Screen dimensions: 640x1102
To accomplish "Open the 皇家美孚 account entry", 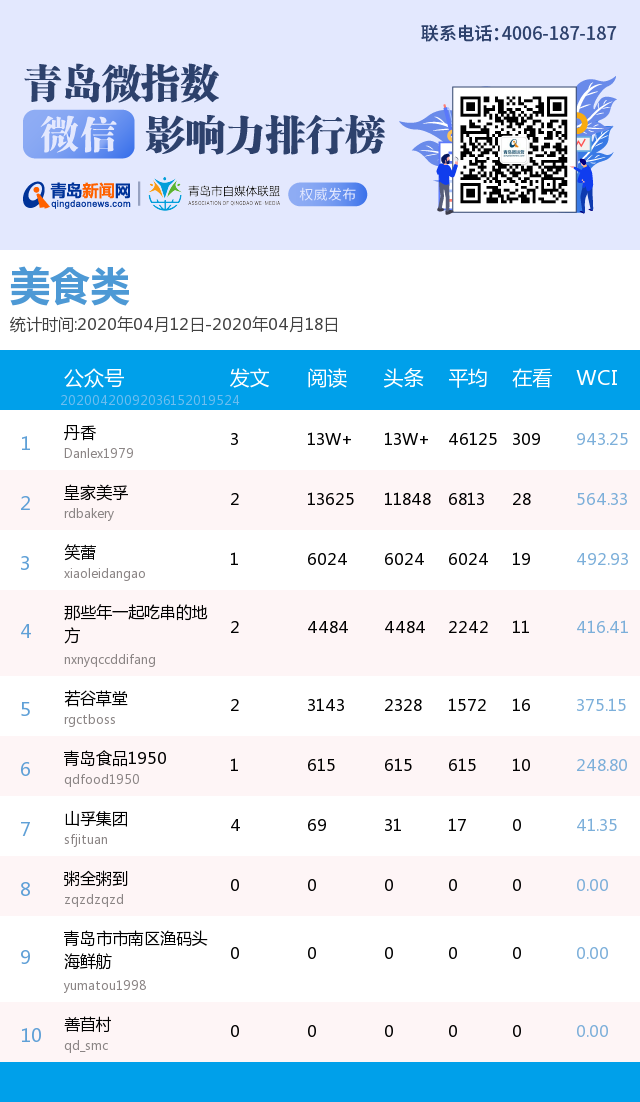I will click(96, 493).
